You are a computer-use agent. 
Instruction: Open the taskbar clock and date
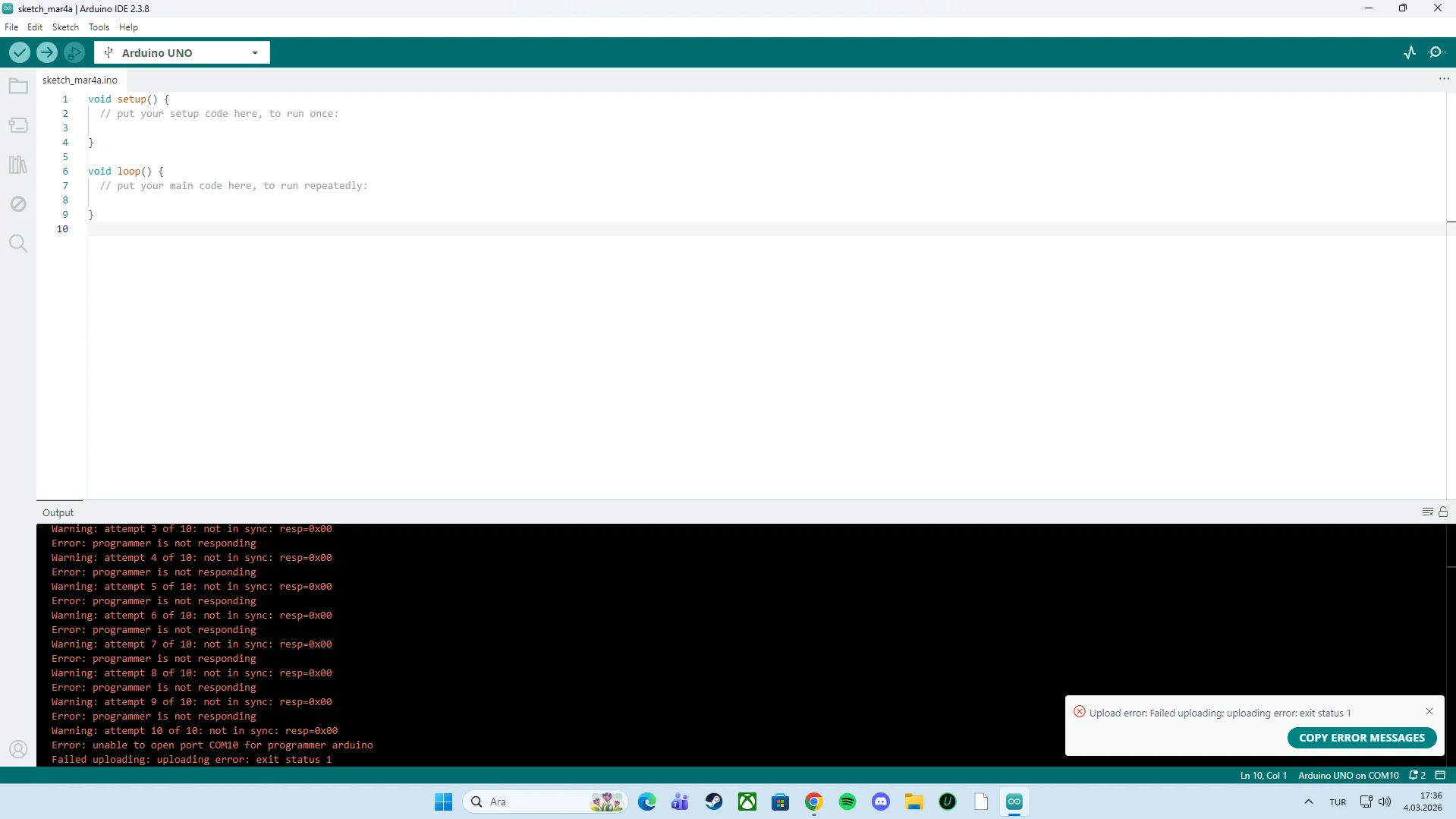pos(1423,802)
